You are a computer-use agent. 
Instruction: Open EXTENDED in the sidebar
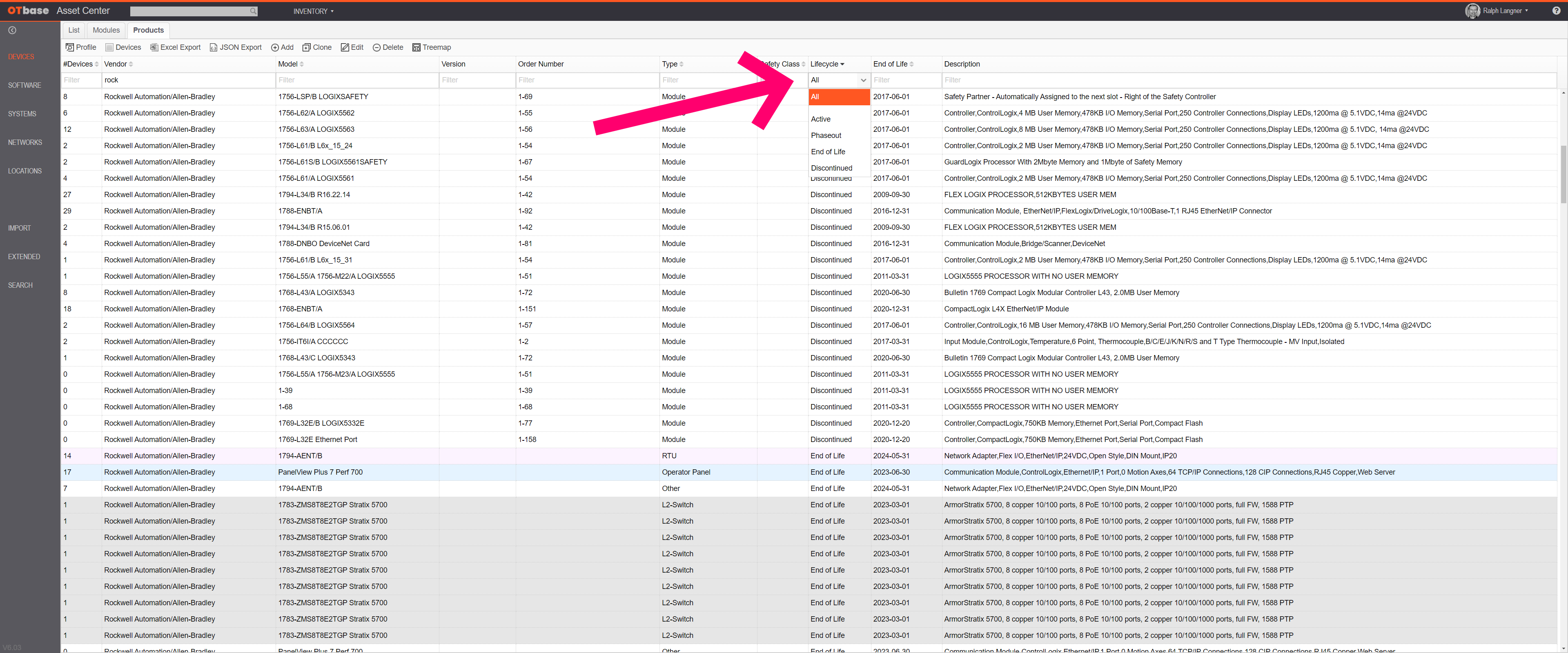[24, 257]
